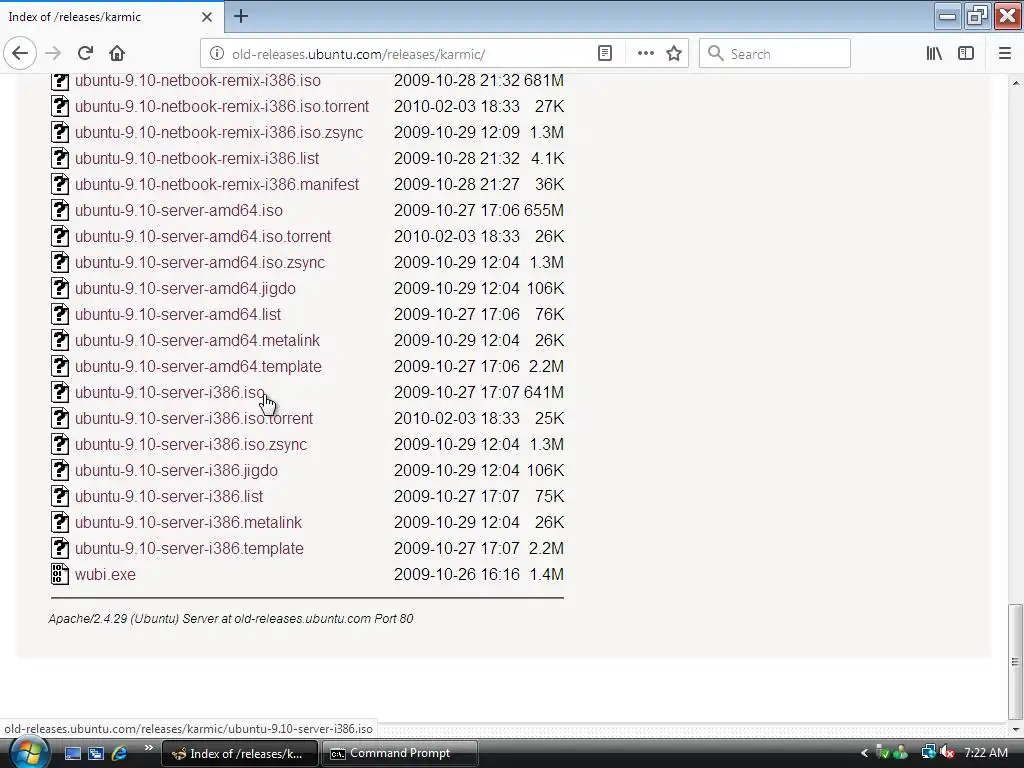Open page actions three-dot menu
The height and width of the screenshot is (768, 1024).
[645, 54]
